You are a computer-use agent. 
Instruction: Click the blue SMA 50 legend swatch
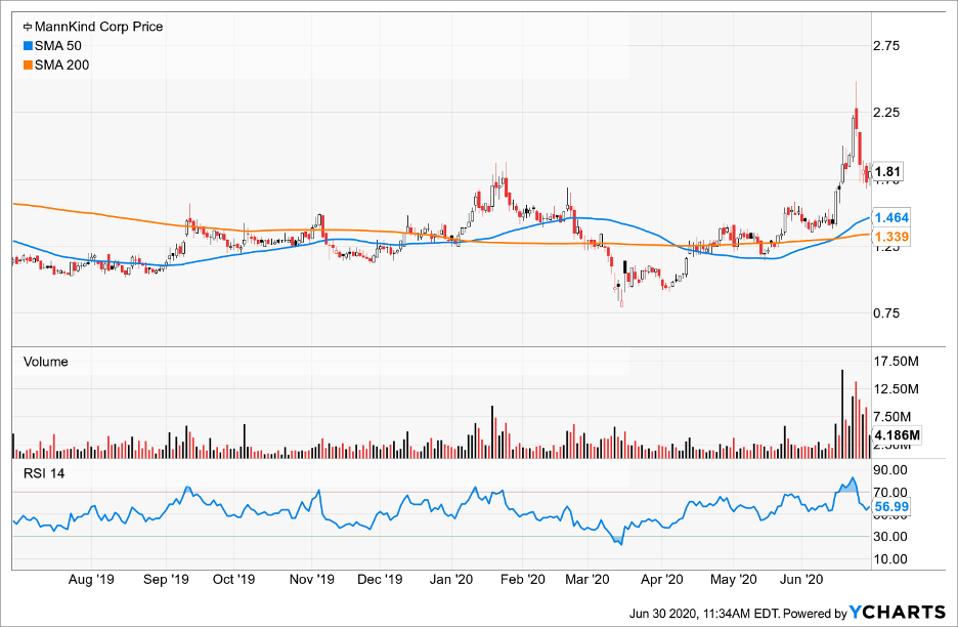coord(27,46)
